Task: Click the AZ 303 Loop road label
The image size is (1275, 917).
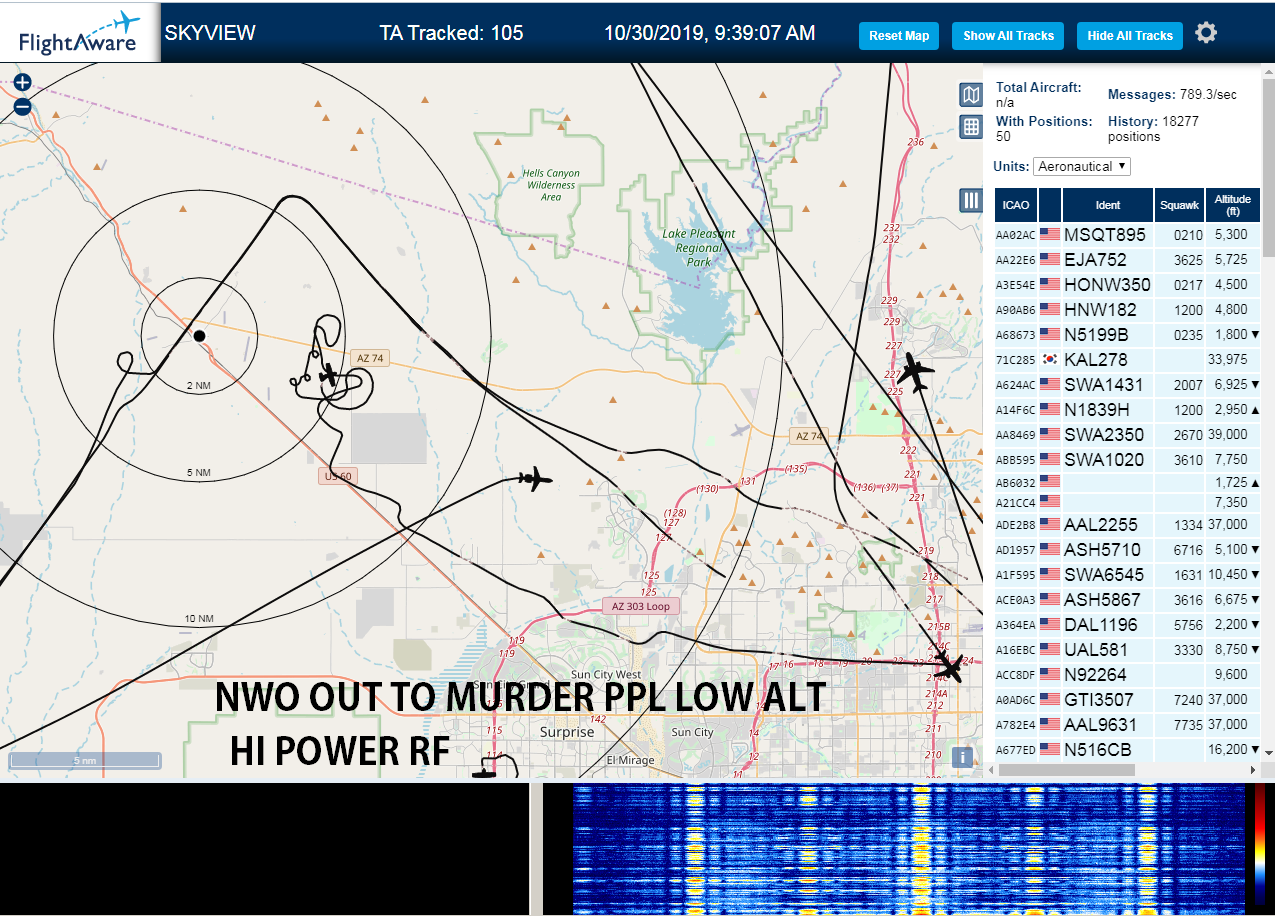Action: click(x=641, y=606)
